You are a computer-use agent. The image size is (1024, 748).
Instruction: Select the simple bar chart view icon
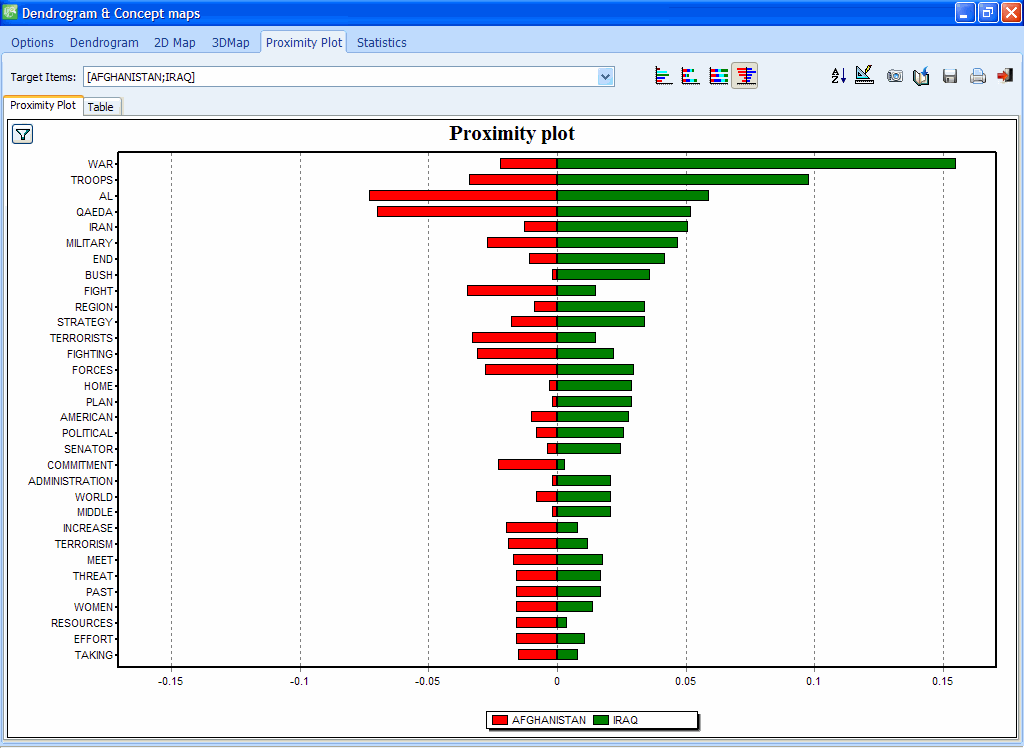663,76
